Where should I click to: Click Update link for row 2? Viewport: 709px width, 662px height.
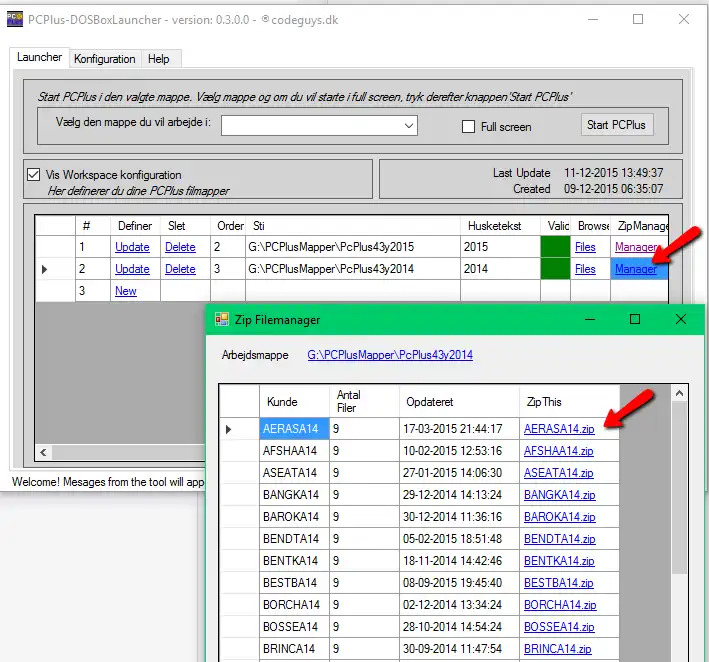[x=132, y=269]
